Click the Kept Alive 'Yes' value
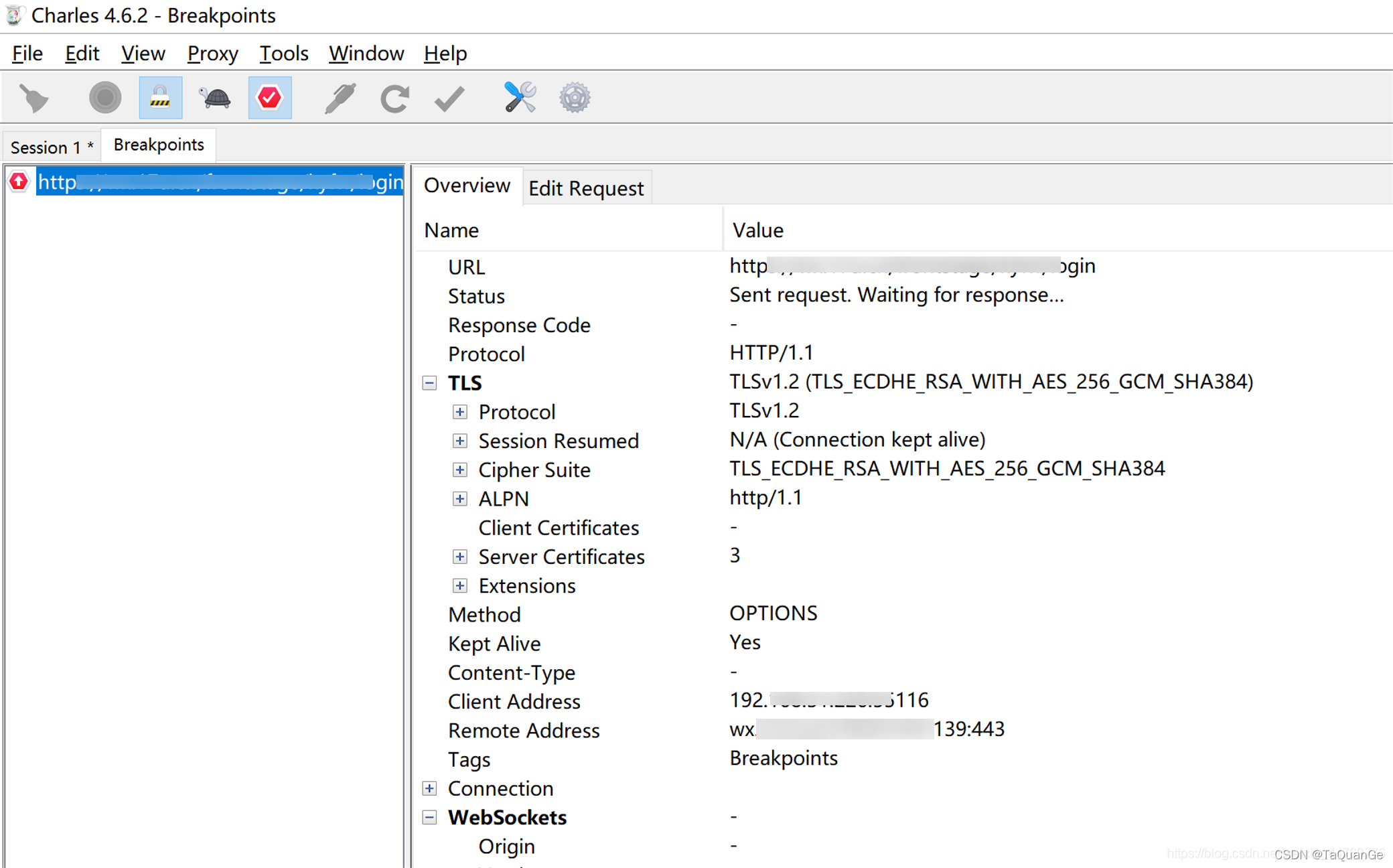Screen dimensions: 1393x868 (745, 642)
